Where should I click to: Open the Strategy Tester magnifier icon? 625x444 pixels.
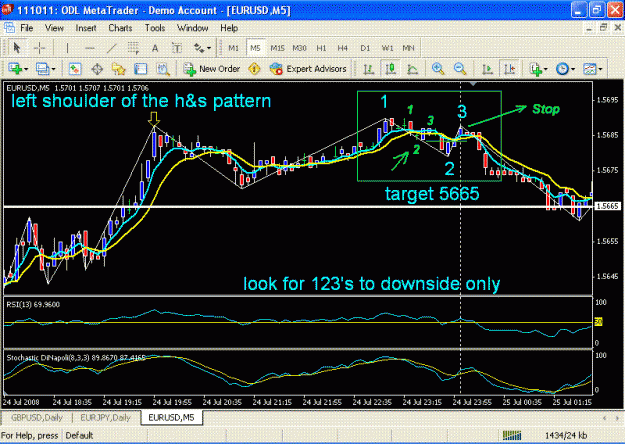click(163, 69)
